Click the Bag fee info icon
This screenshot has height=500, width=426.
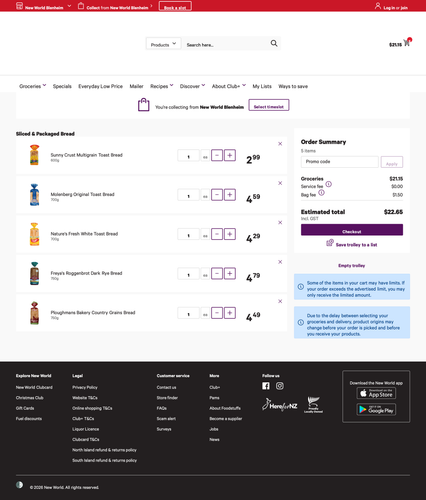pyautogui.click(x=321, y=193)
